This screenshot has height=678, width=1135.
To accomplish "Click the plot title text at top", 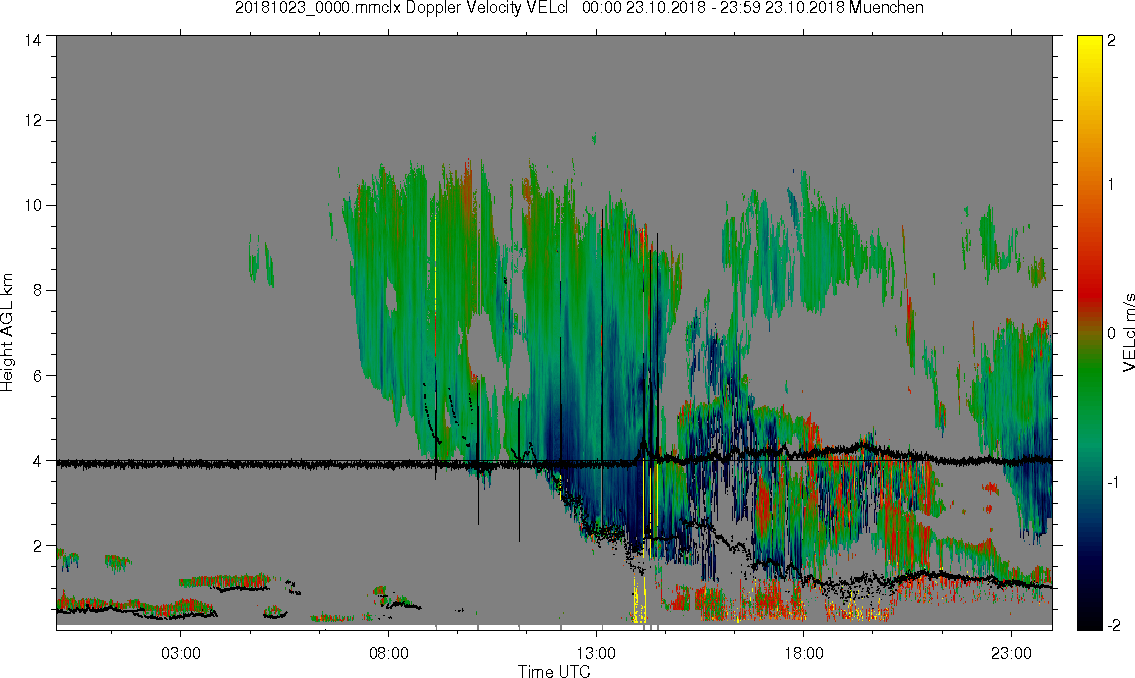I will [x=579, y=8].
